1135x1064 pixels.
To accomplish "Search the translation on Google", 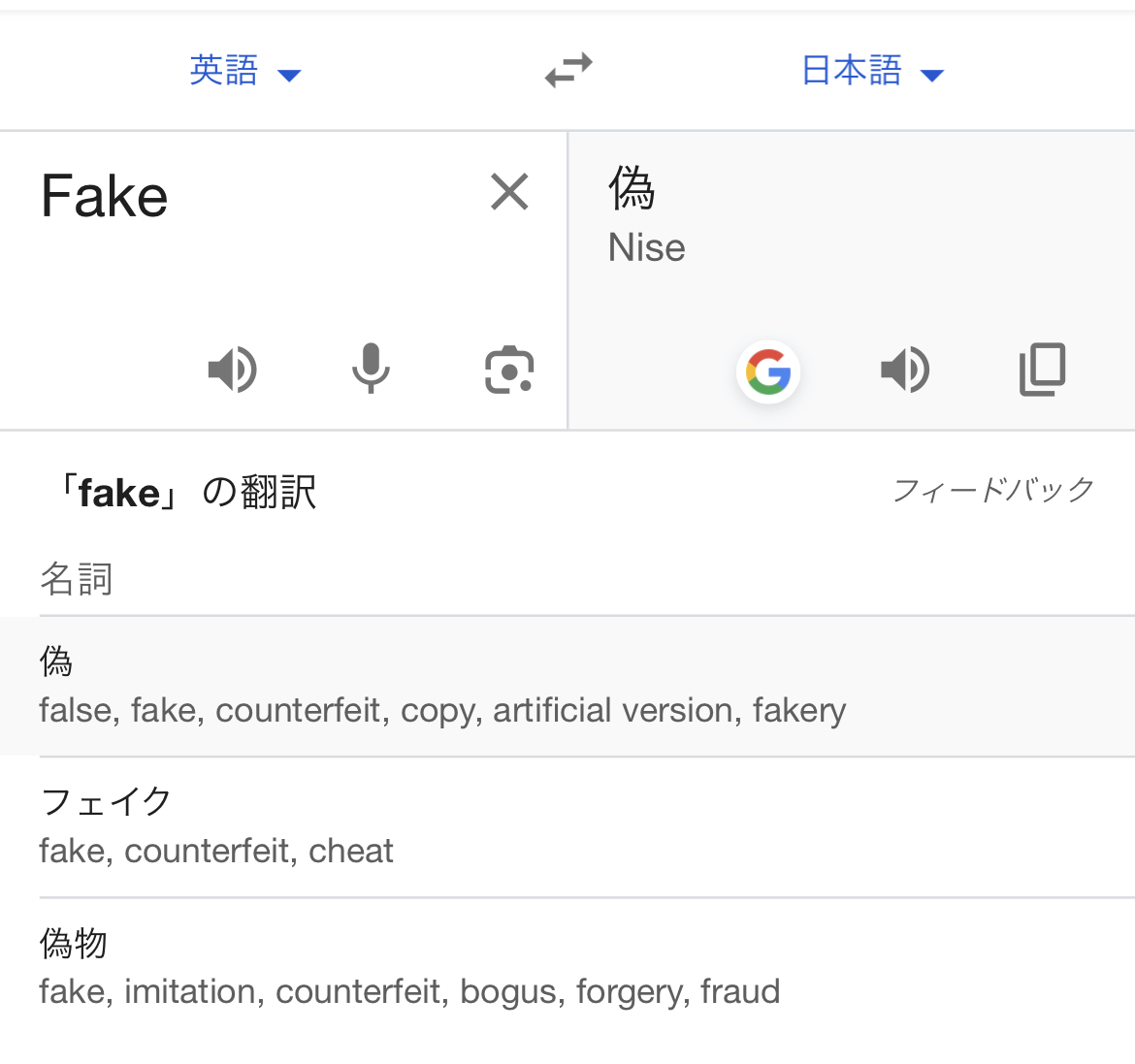I will (768, 371).
